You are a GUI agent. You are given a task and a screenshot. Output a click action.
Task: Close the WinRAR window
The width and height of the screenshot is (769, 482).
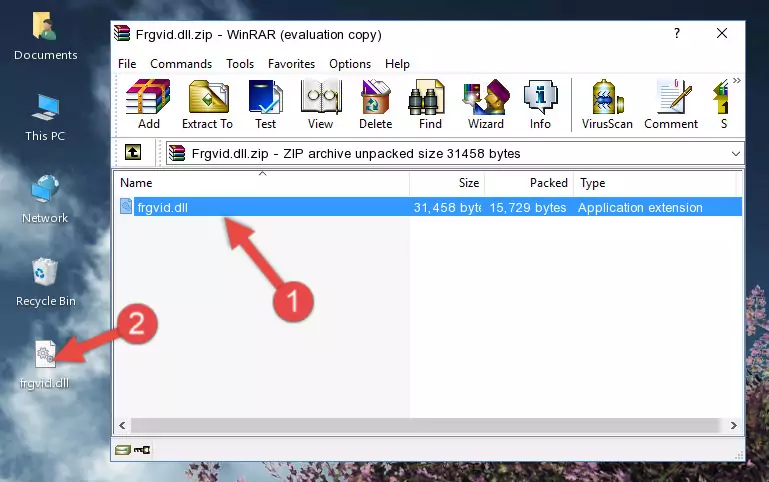click(721, 33)
